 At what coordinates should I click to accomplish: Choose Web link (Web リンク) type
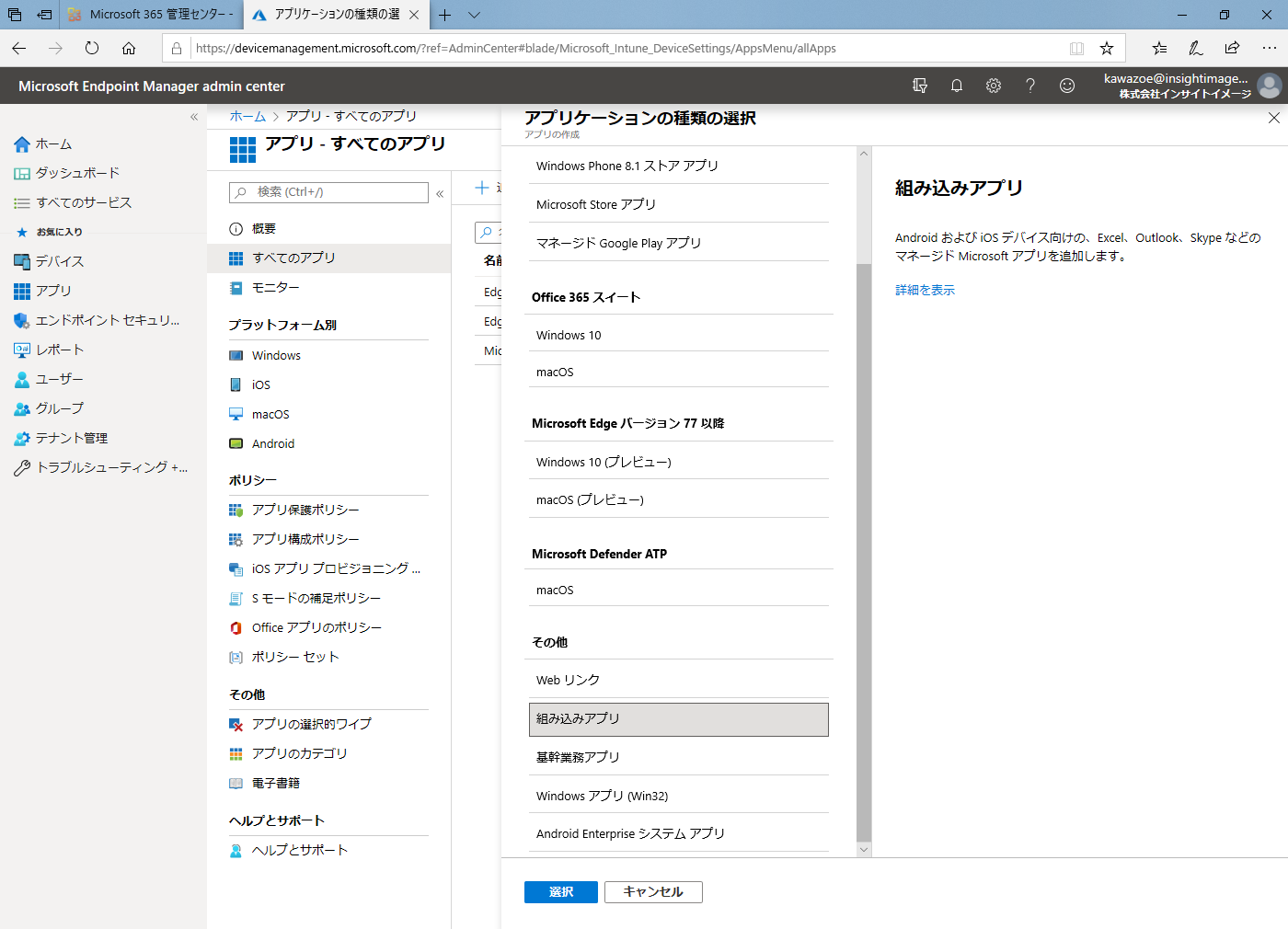[x=679, y=681]
